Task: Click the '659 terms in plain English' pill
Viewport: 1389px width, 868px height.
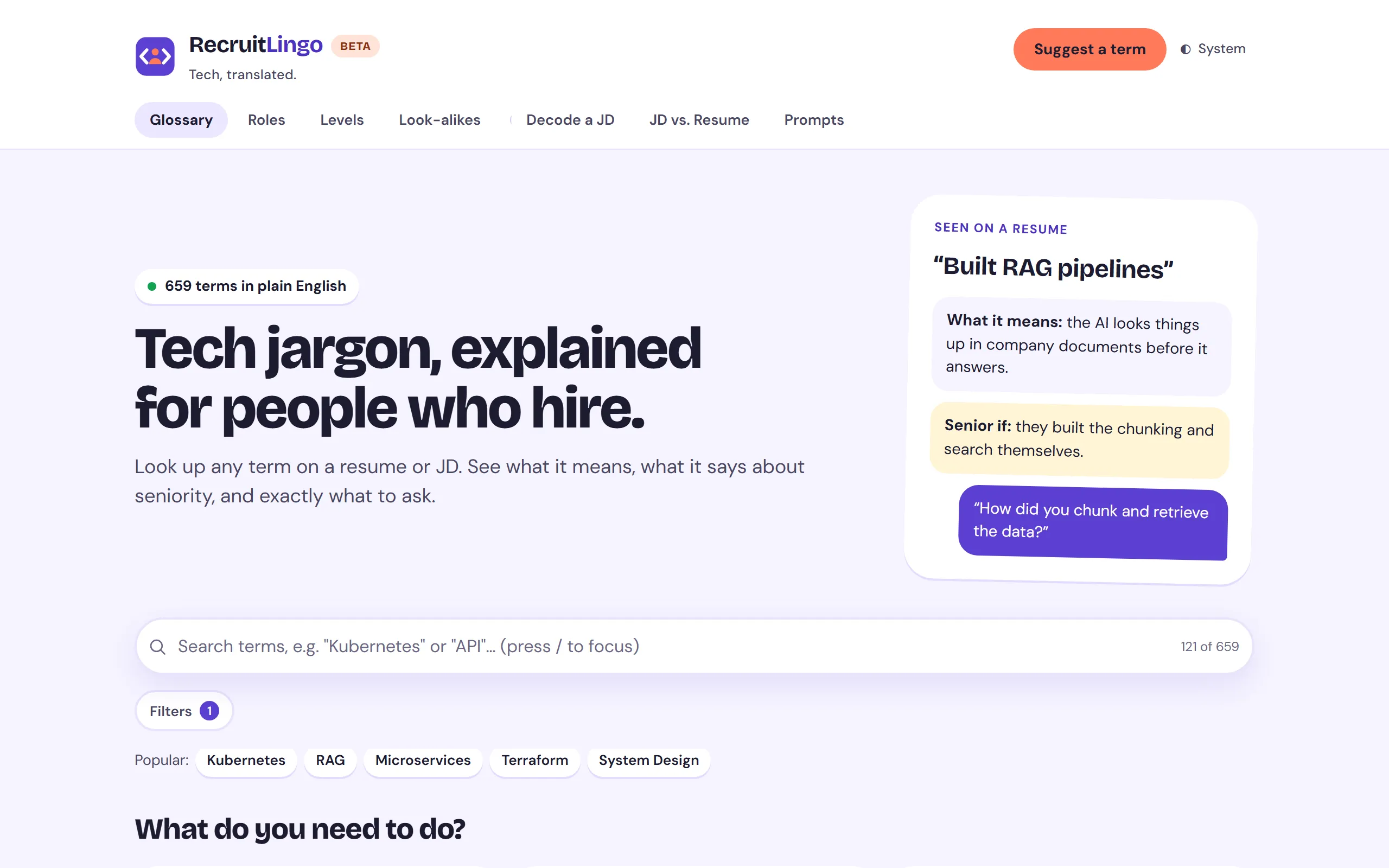Action: click(247, 286)
